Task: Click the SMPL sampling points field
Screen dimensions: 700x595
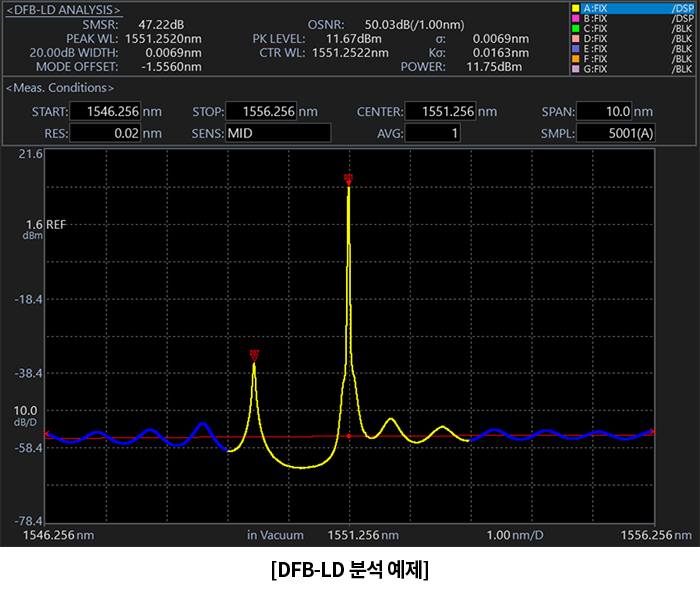Action: click(x=616, y=133)
